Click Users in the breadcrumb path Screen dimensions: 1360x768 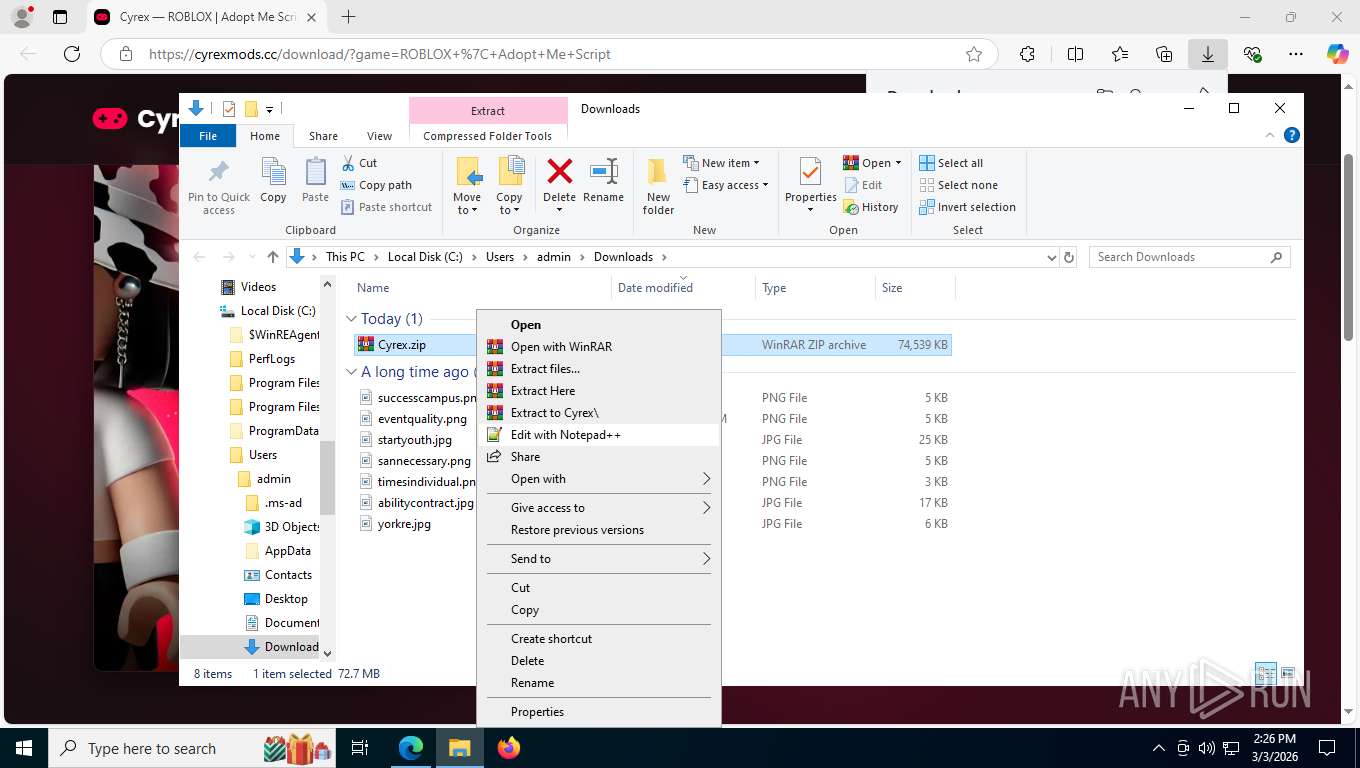tap(500, 257)
